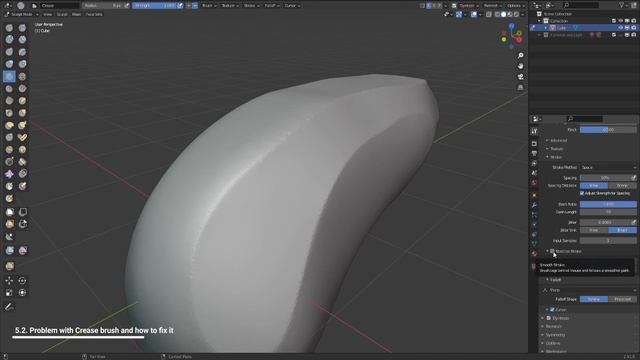This screenshot has width=640, height=360.
Task: Select the Cloth brush
Action: click(9, 174)
